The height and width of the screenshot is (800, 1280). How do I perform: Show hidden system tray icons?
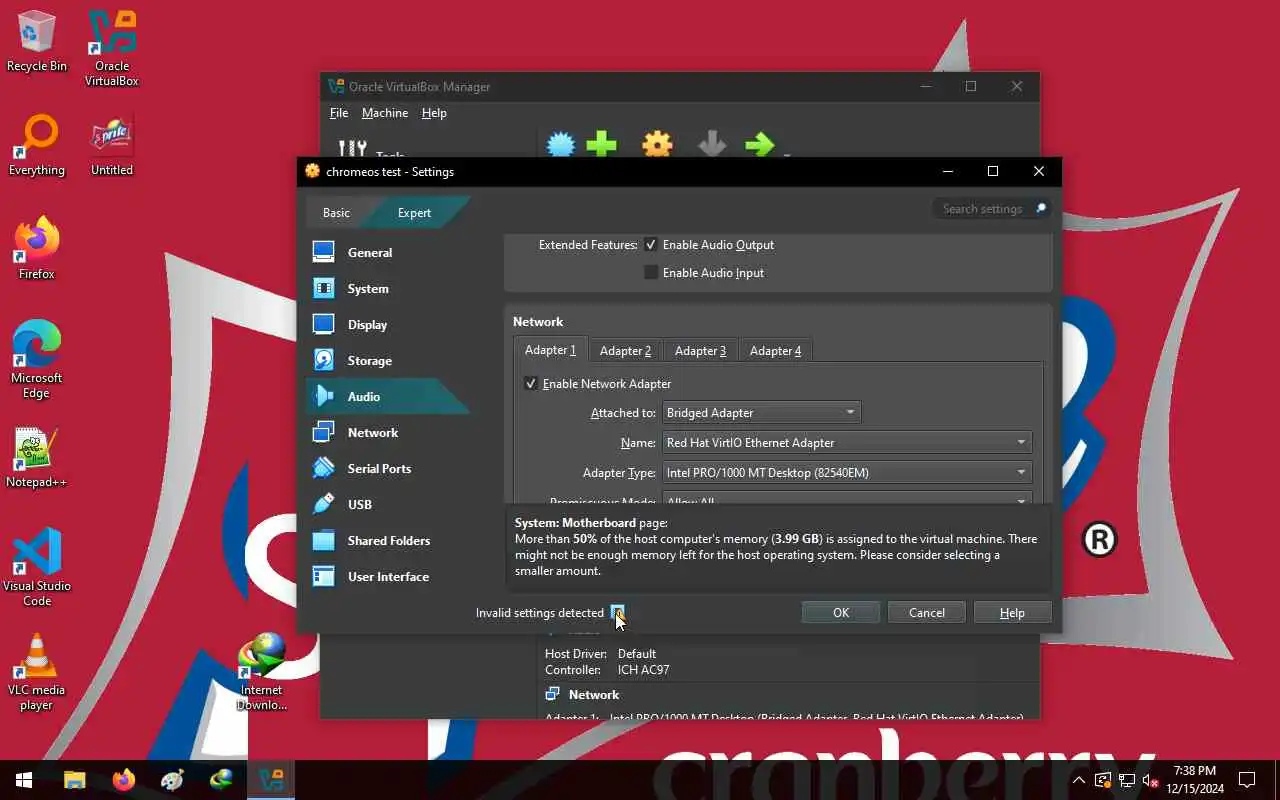point(1079,780)
